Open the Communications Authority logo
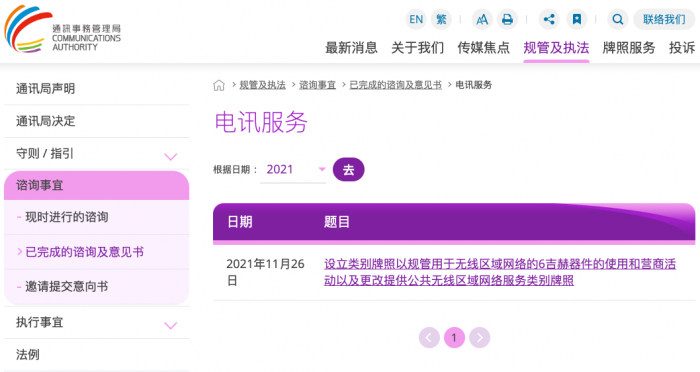This screenshot has height=372, width=700. click(x=62, y=29)
